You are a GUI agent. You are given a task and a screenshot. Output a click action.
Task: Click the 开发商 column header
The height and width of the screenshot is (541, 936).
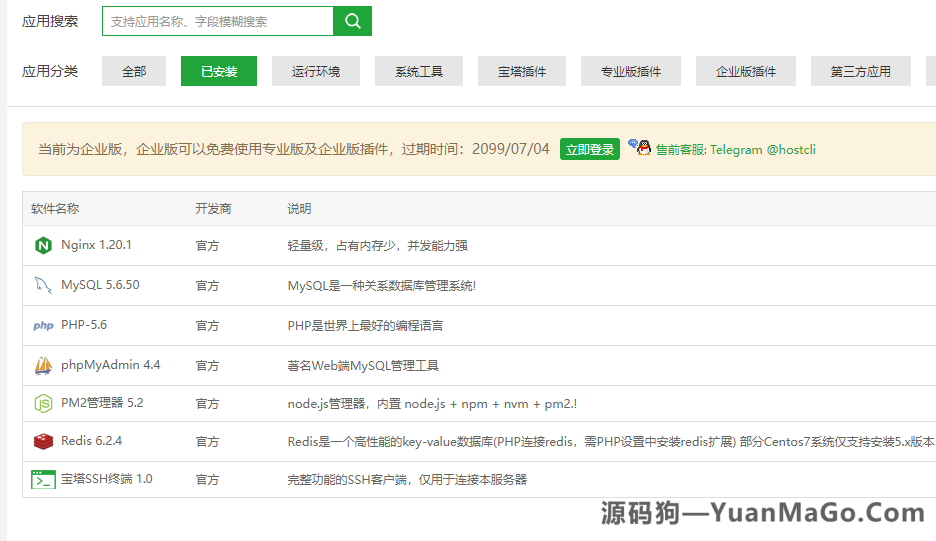[213, 208]
